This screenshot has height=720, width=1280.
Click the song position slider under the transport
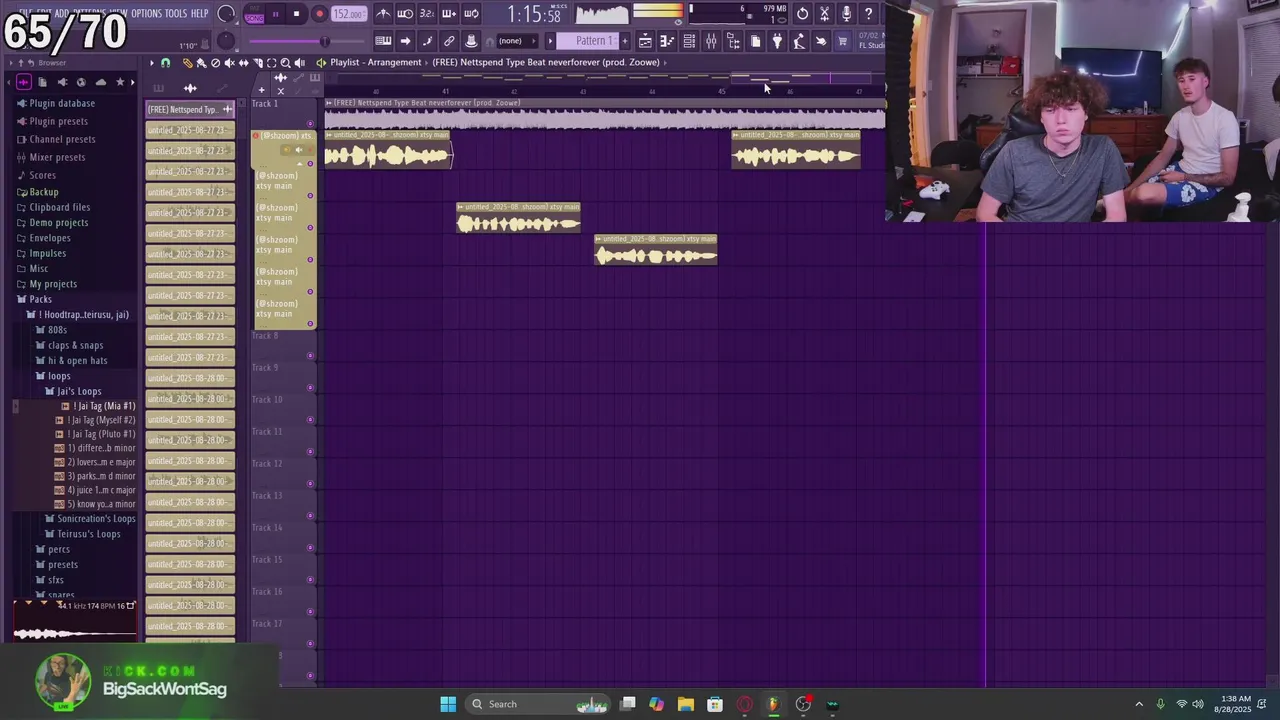point(305,41)
